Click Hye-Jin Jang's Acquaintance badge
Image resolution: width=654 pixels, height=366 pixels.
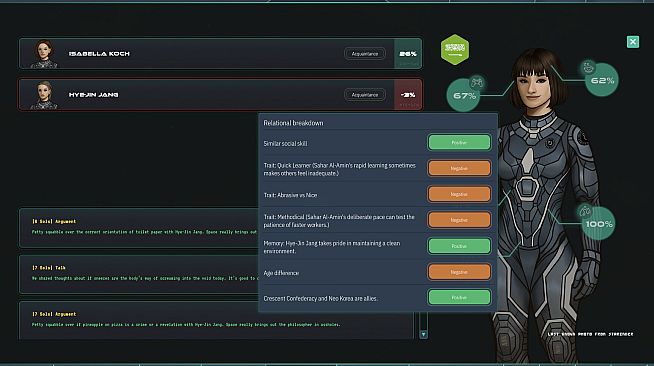coord(365,95)
